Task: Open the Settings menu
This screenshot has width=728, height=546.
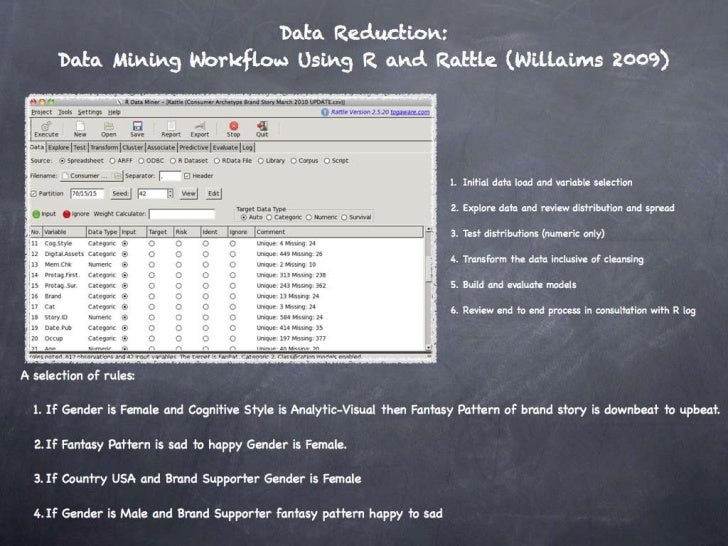Action: (x=90, y=112)
